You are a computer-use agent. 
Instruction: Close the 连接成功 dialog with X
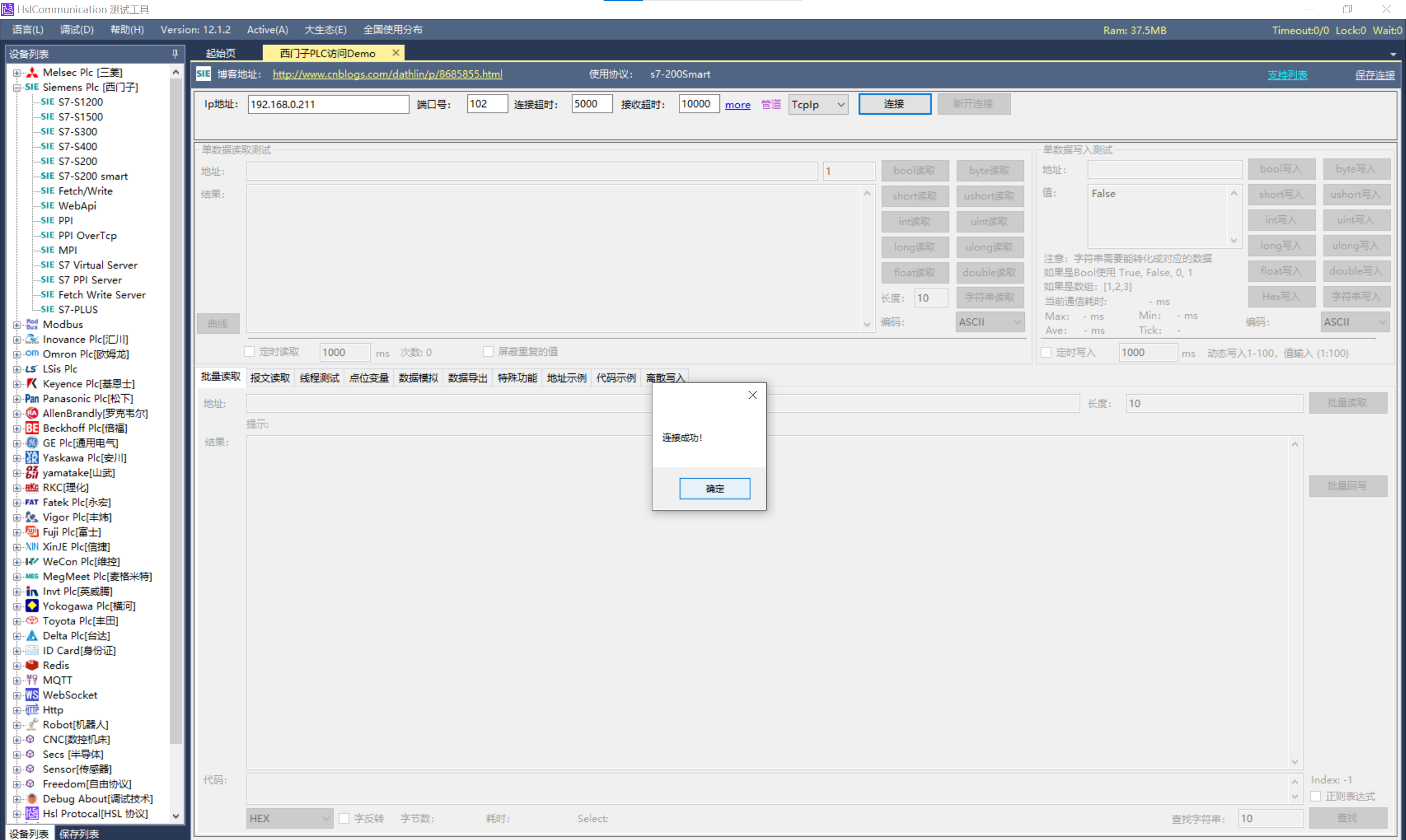(x=752, y=395)
